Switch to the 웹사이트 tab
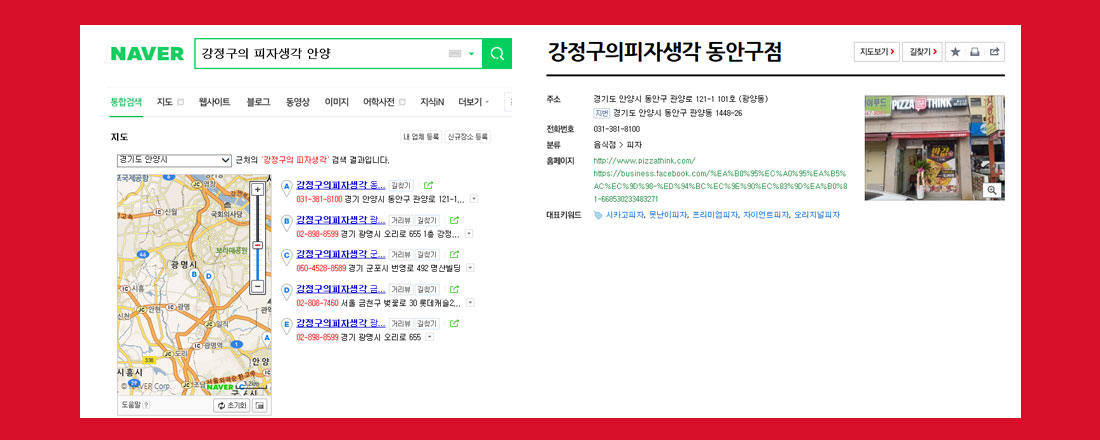 tap(214, 102)
